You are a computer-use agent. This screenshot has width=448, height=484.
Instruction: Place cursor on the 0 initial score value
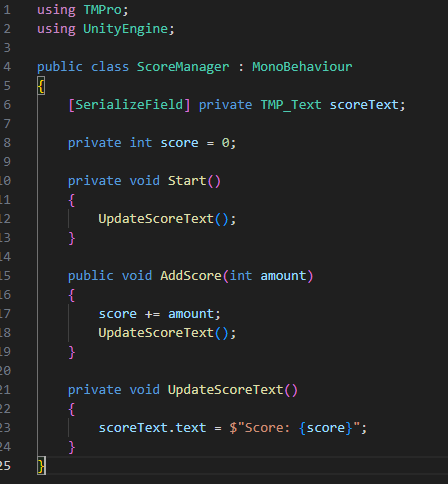coord(225,143)
